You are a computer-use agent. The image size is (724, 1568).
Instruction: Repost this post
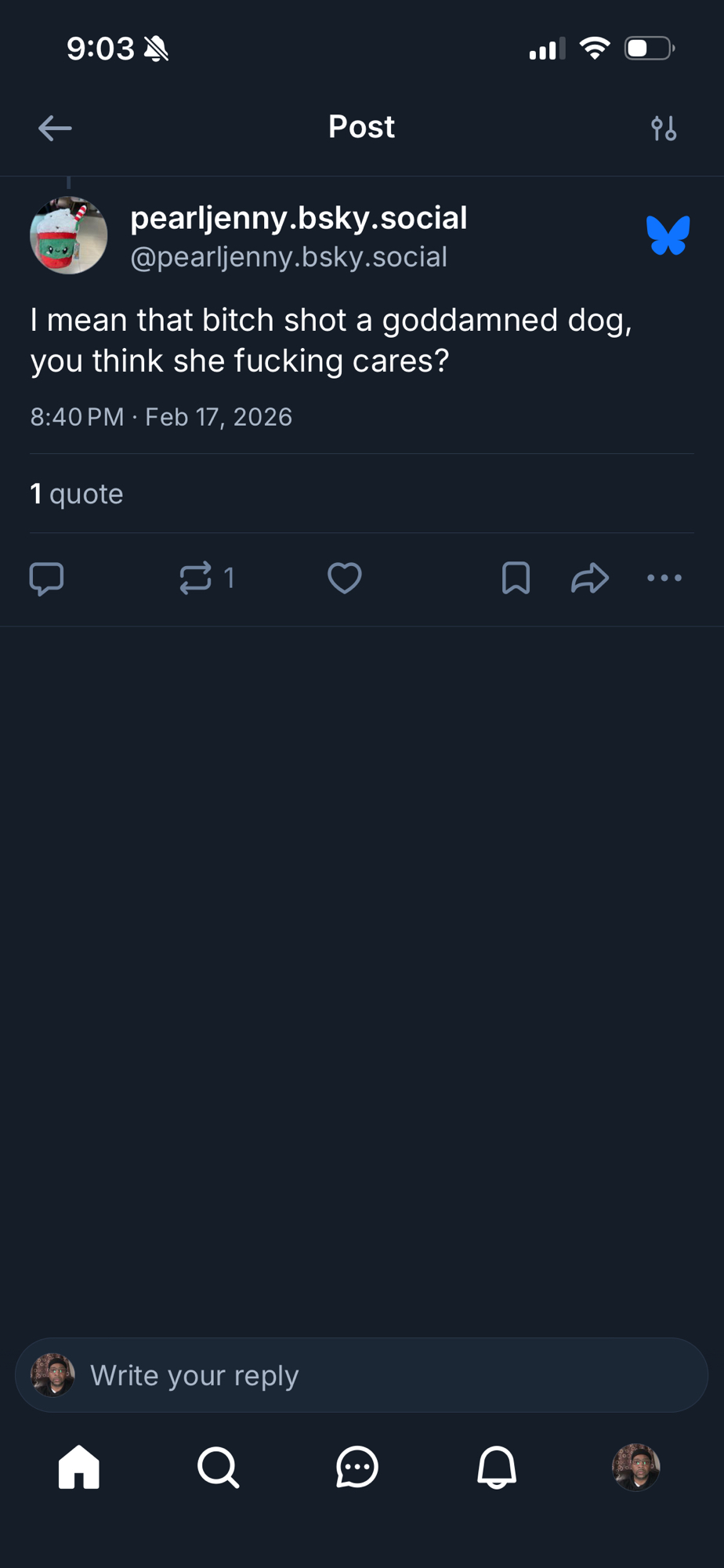(x=196, y=579)
